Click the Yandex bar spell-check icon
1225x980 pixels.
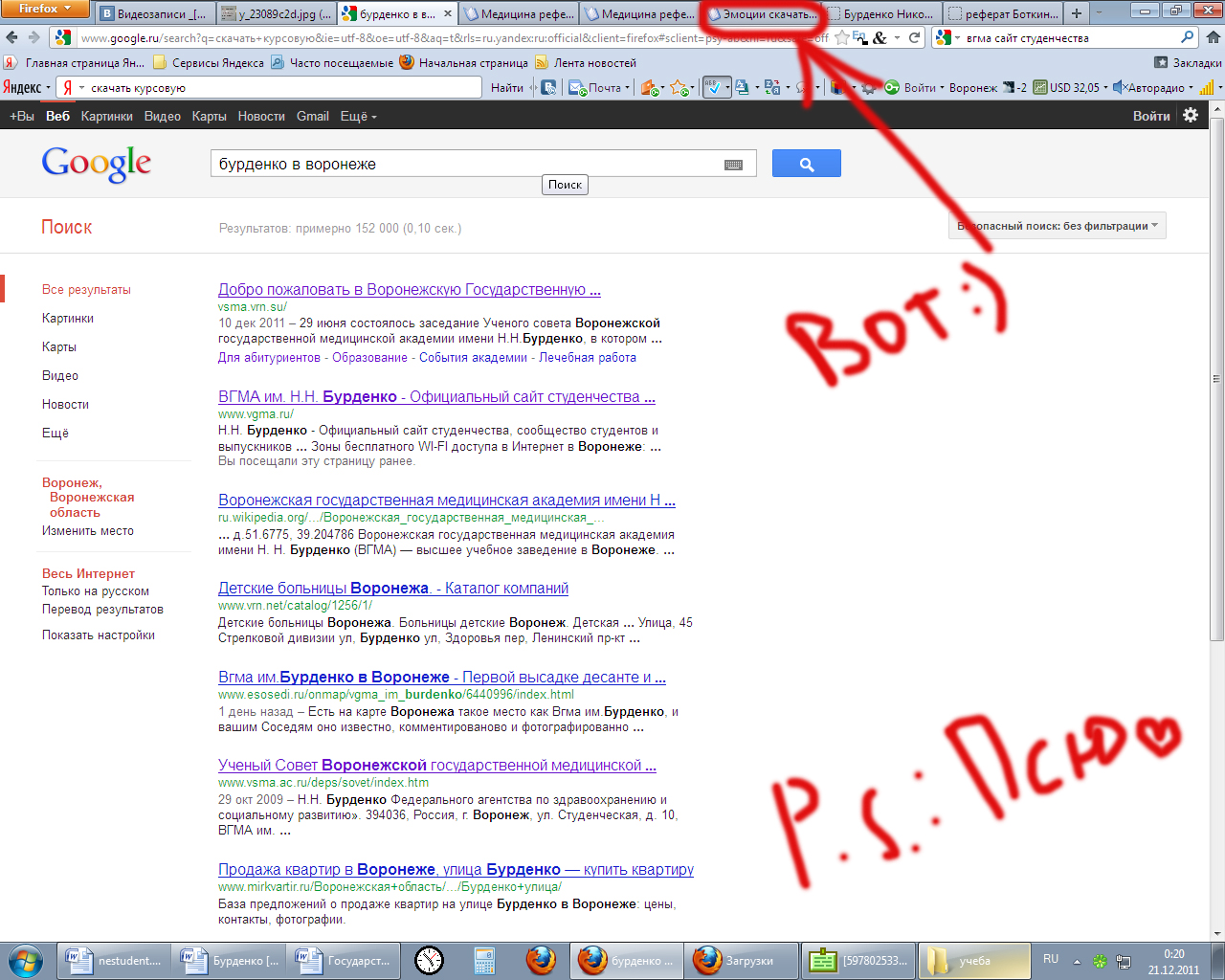click(712, 87)
